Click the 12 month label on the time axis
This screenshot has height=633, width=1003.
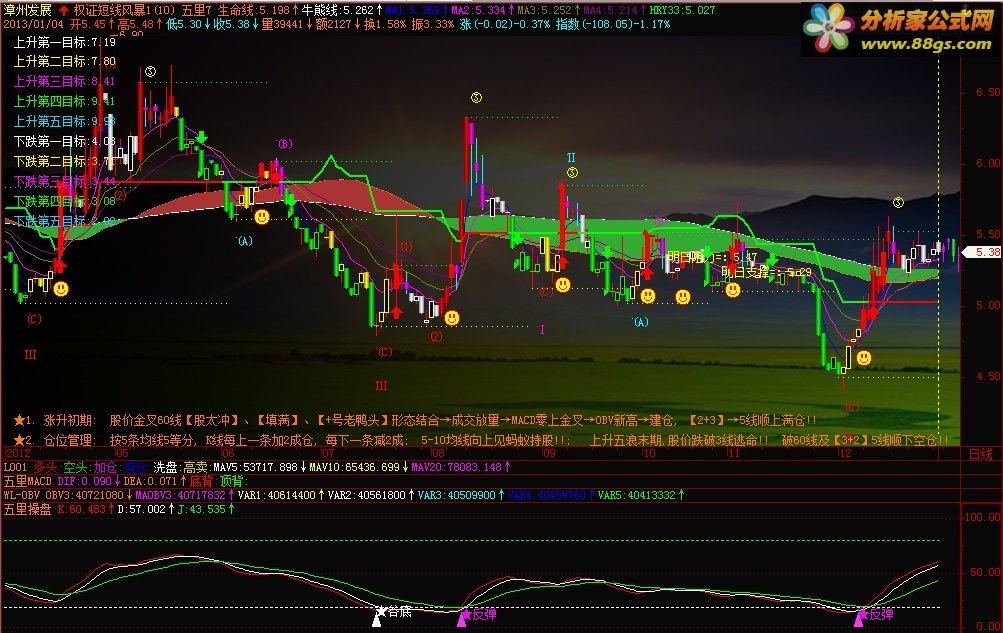pyautogui.click(x=845, y=453)
